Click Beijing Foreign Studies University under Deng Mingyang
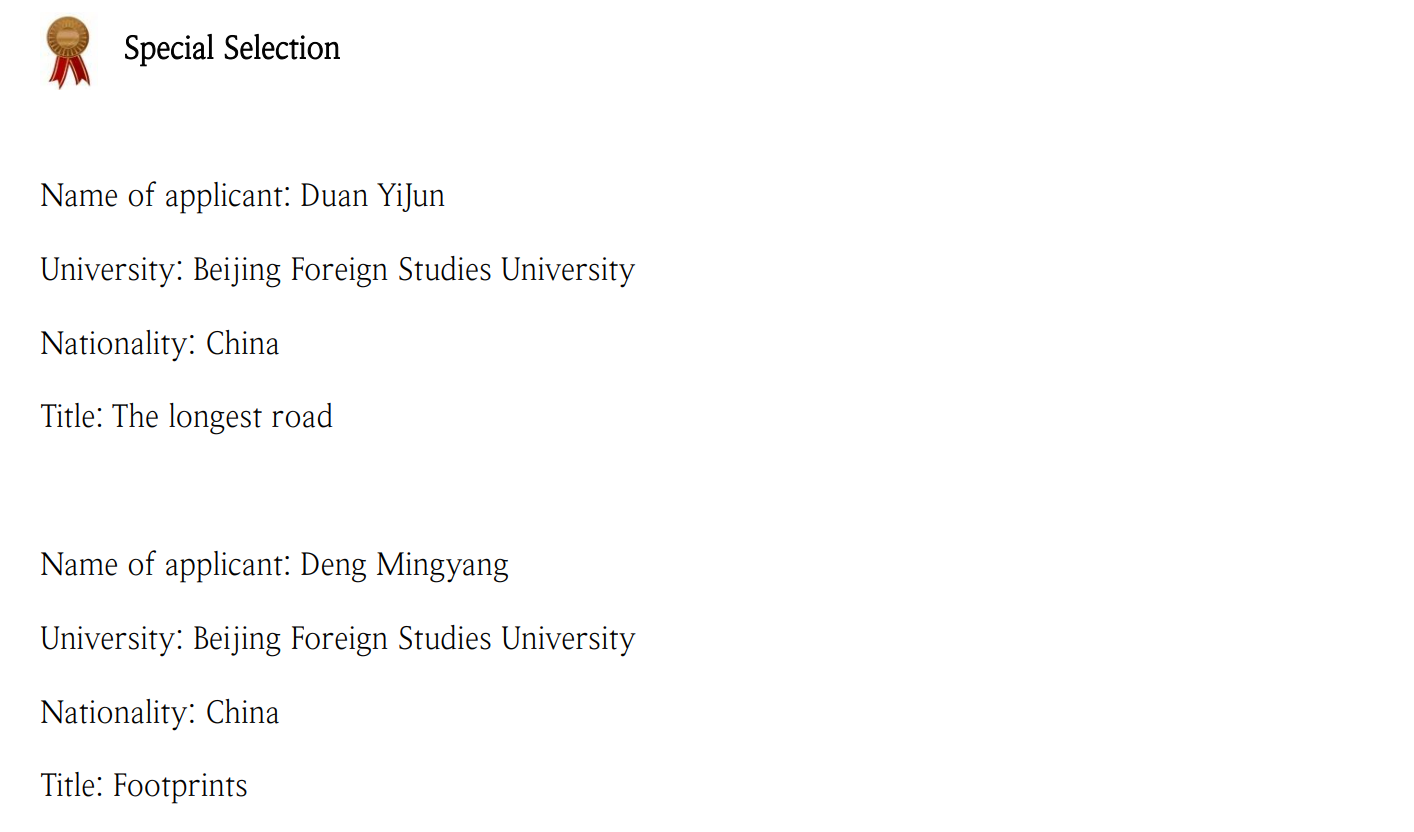 pos(414,639)
